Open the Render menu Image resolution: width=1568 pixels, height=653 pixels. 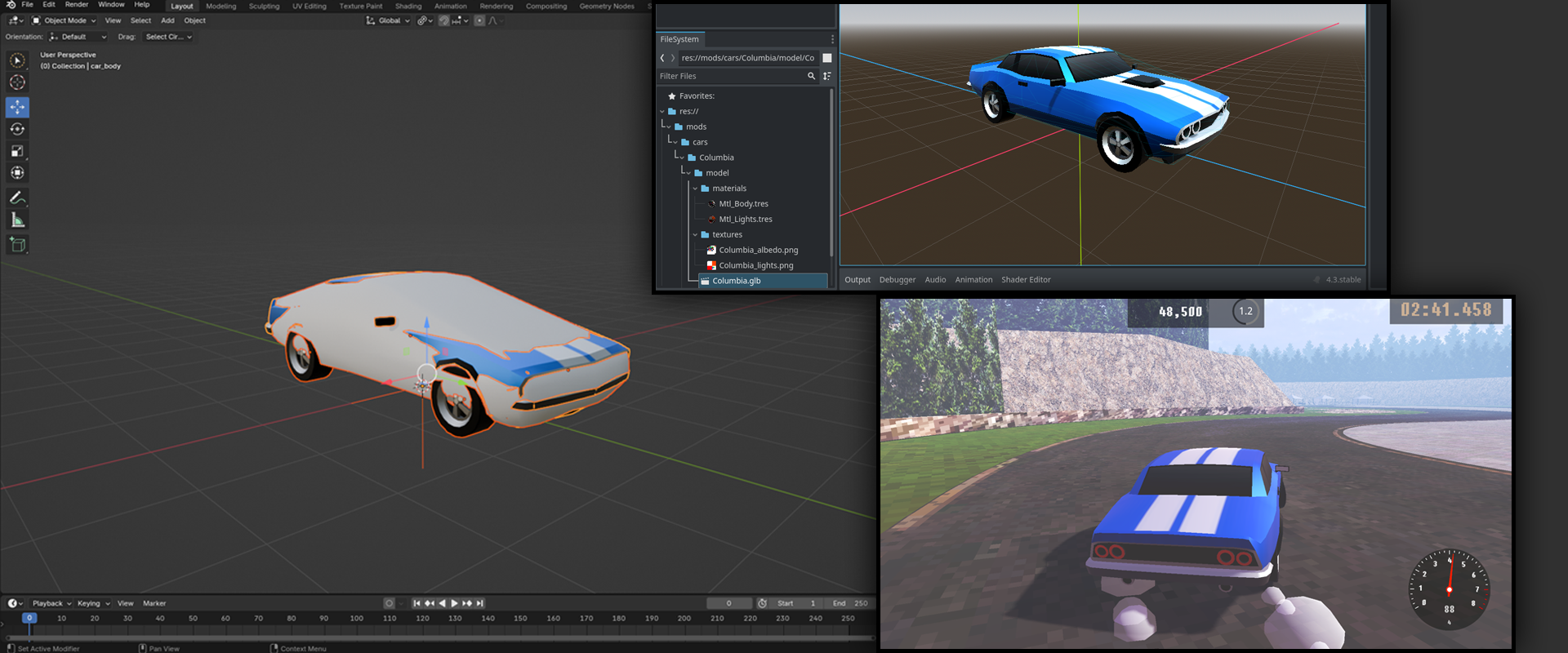click(x=76, y=5)
